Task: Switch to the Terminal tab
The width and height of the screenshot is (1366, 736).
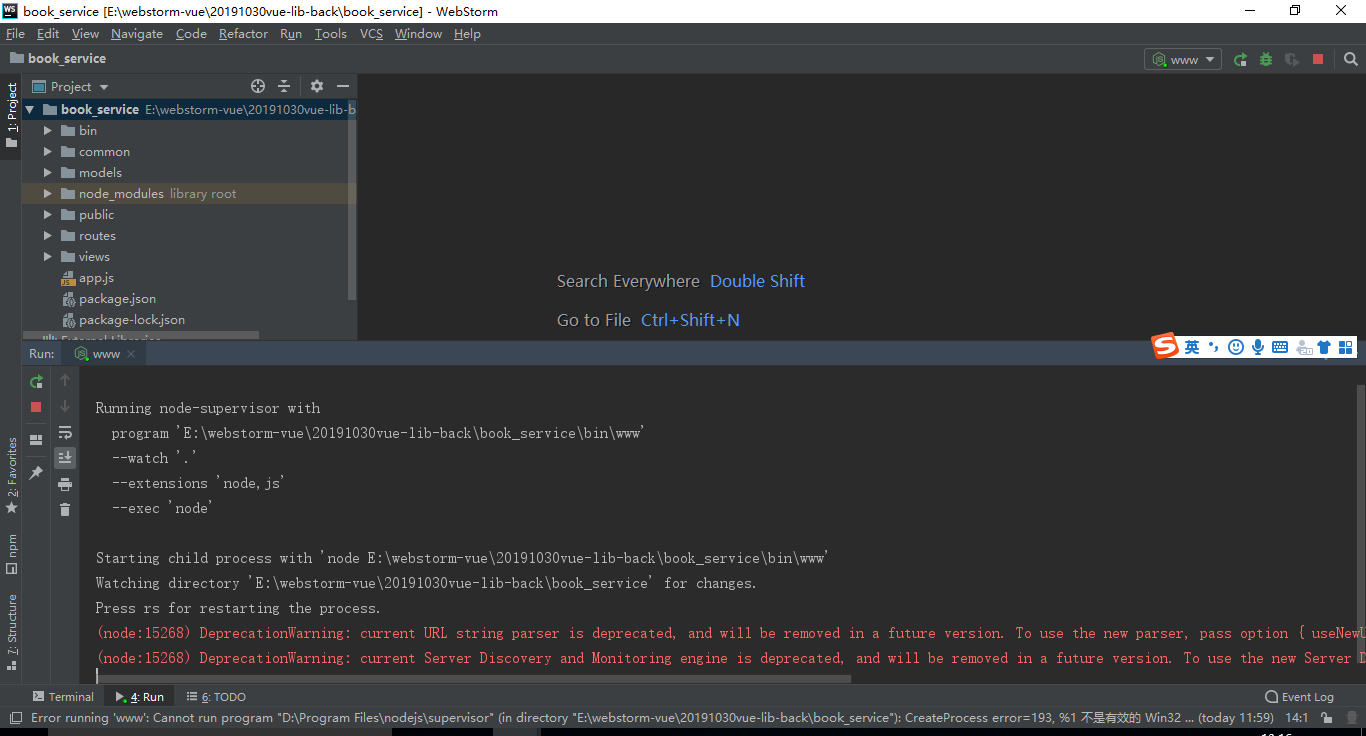Action: pyautogui.click(x=63, y=696)
